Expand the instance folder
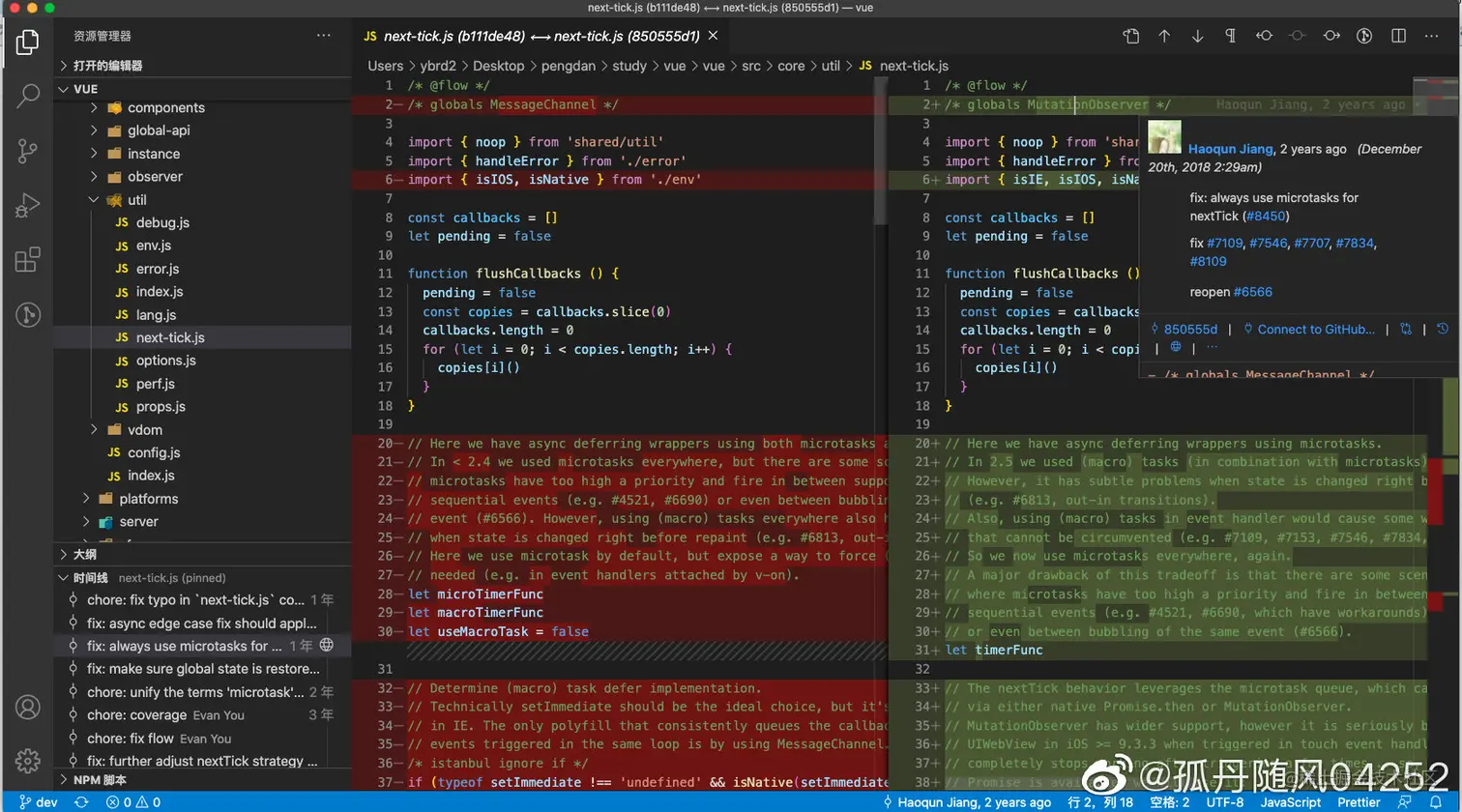The height and width of the screenshot is (812, 1462). coord(202,154)
